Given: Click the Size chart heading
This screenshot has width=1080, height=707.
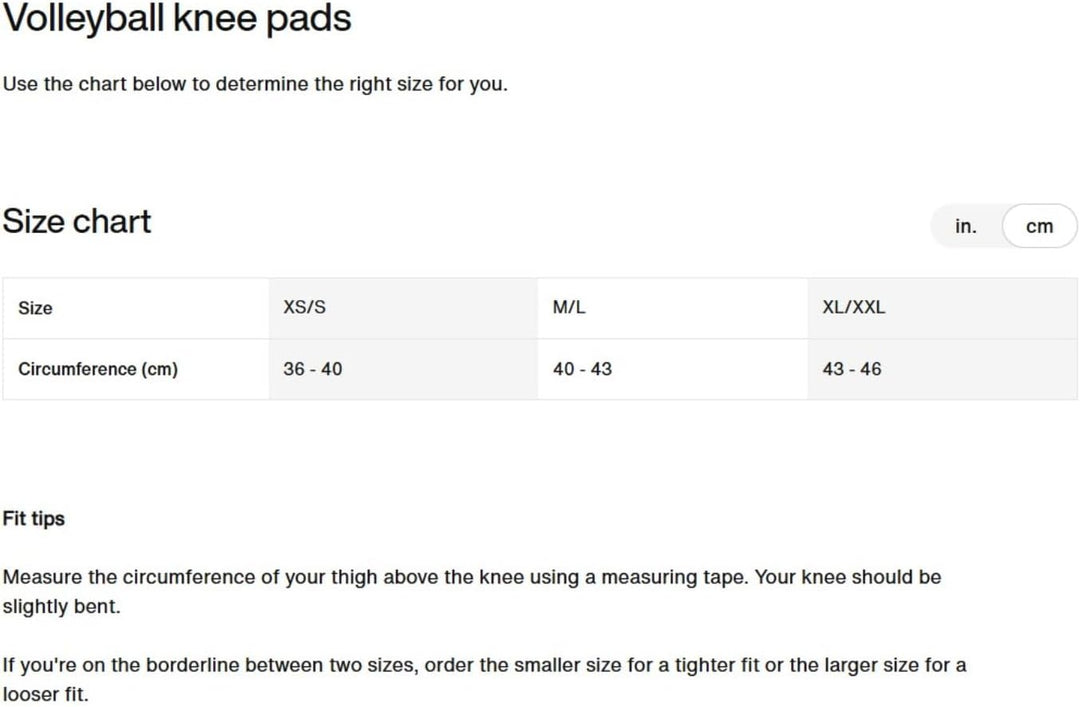Looking at the screenshot, I should [x=76, y=221].
